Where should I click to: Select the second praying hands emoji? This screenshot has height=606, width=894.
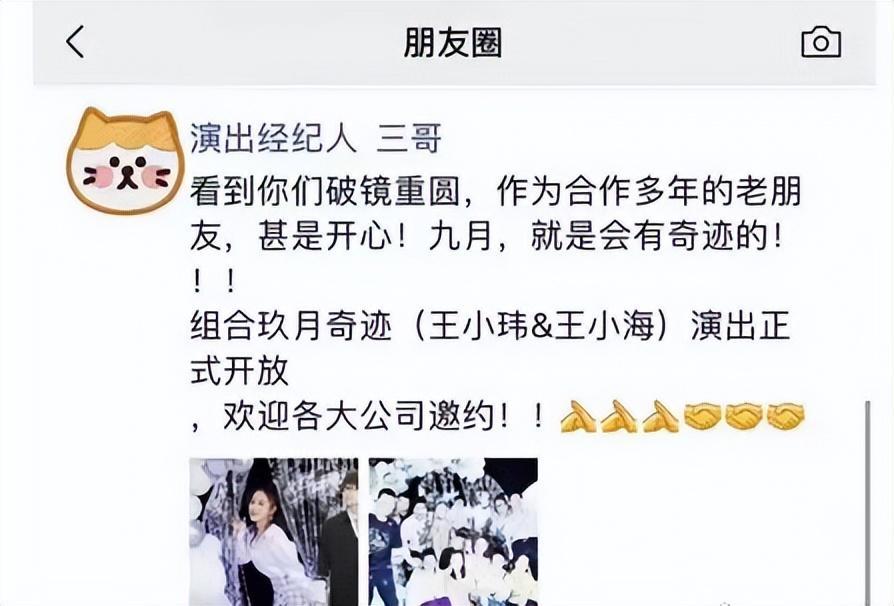(619, 416)
